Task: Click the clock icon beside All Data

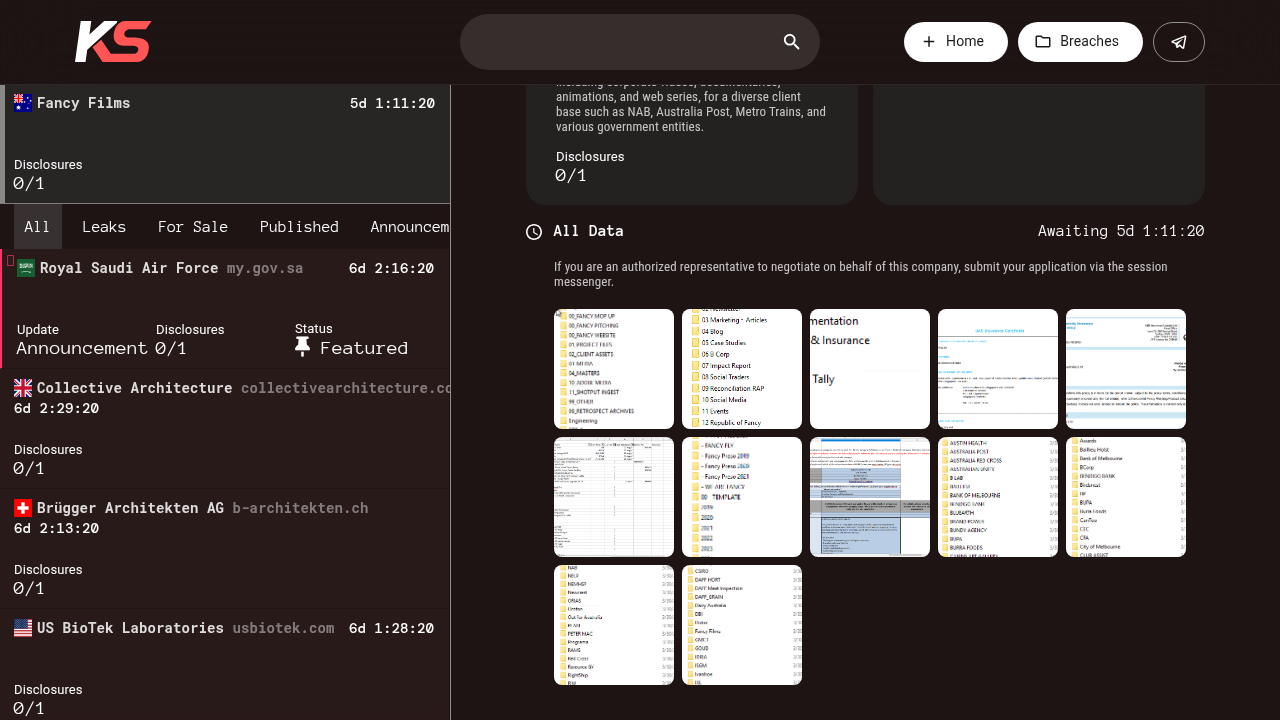Action: click(x=534, y=232)
